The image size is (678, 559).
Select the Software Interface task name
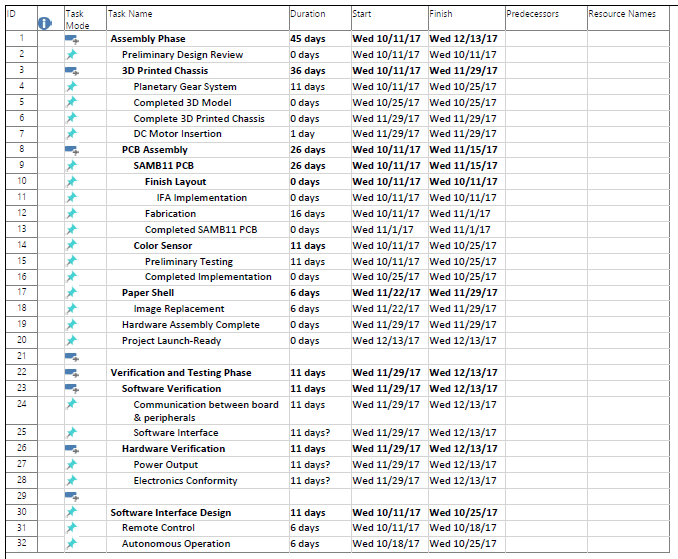point(176,433)
